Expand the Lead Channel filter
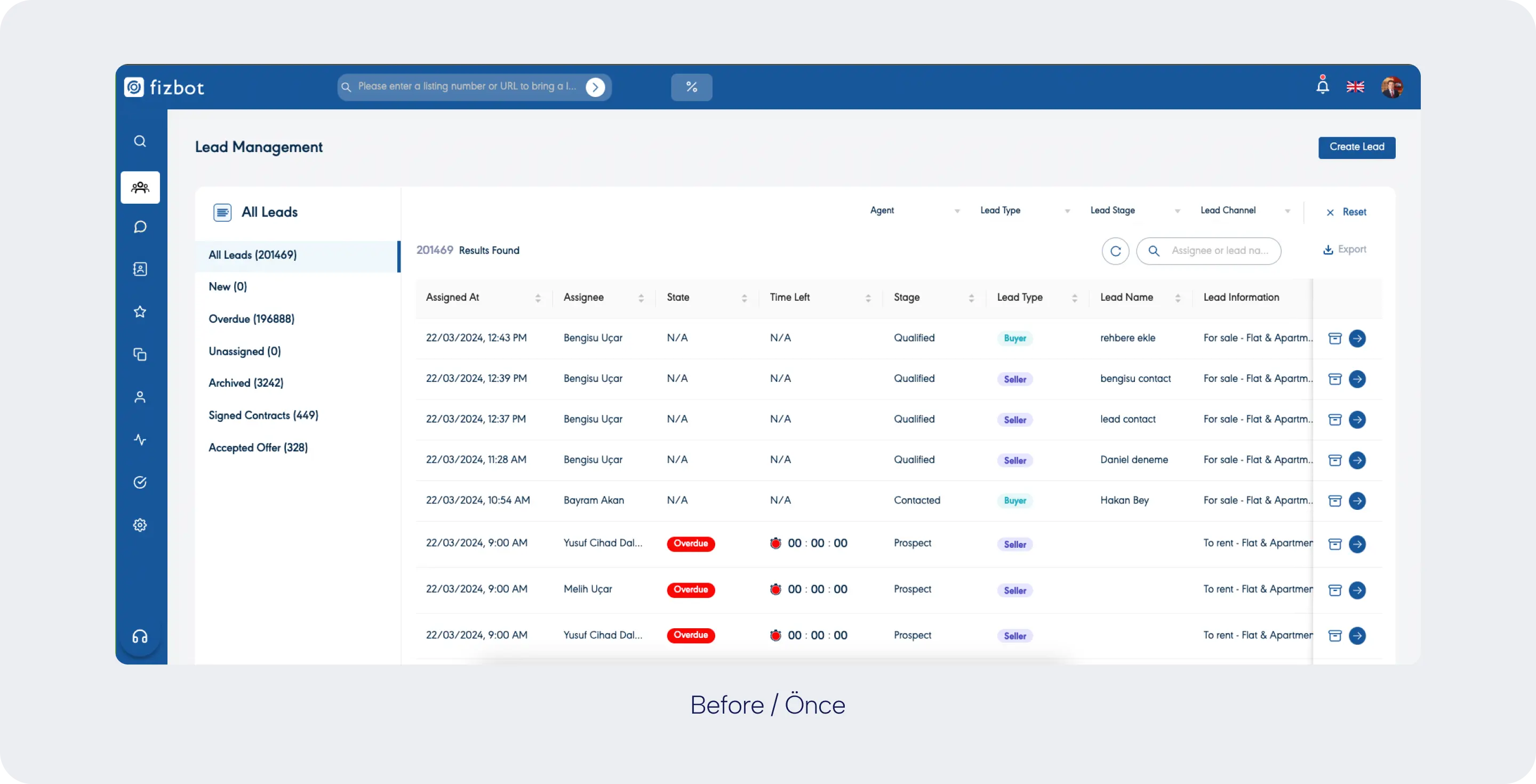1536x784 pixels. [x=1244, y=211]
